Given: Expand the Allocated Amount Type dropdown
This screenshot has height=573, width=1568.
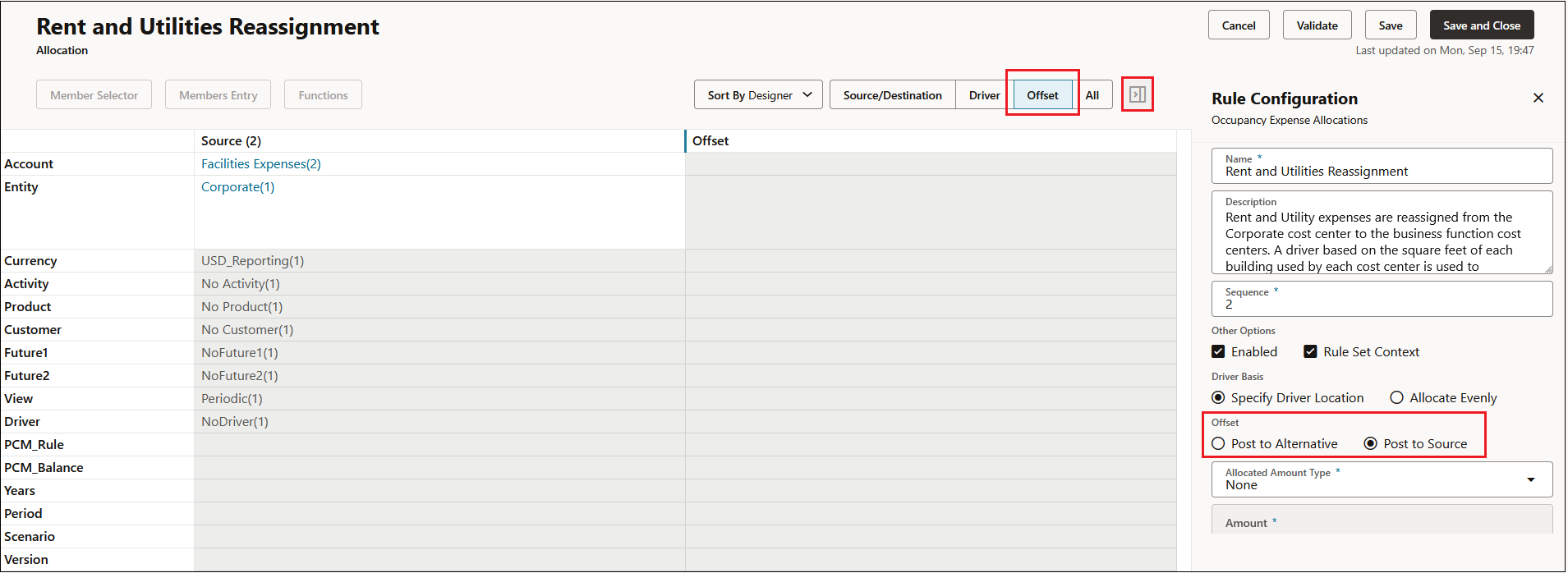Looking at the screenshot, I should click(1382, 479).
